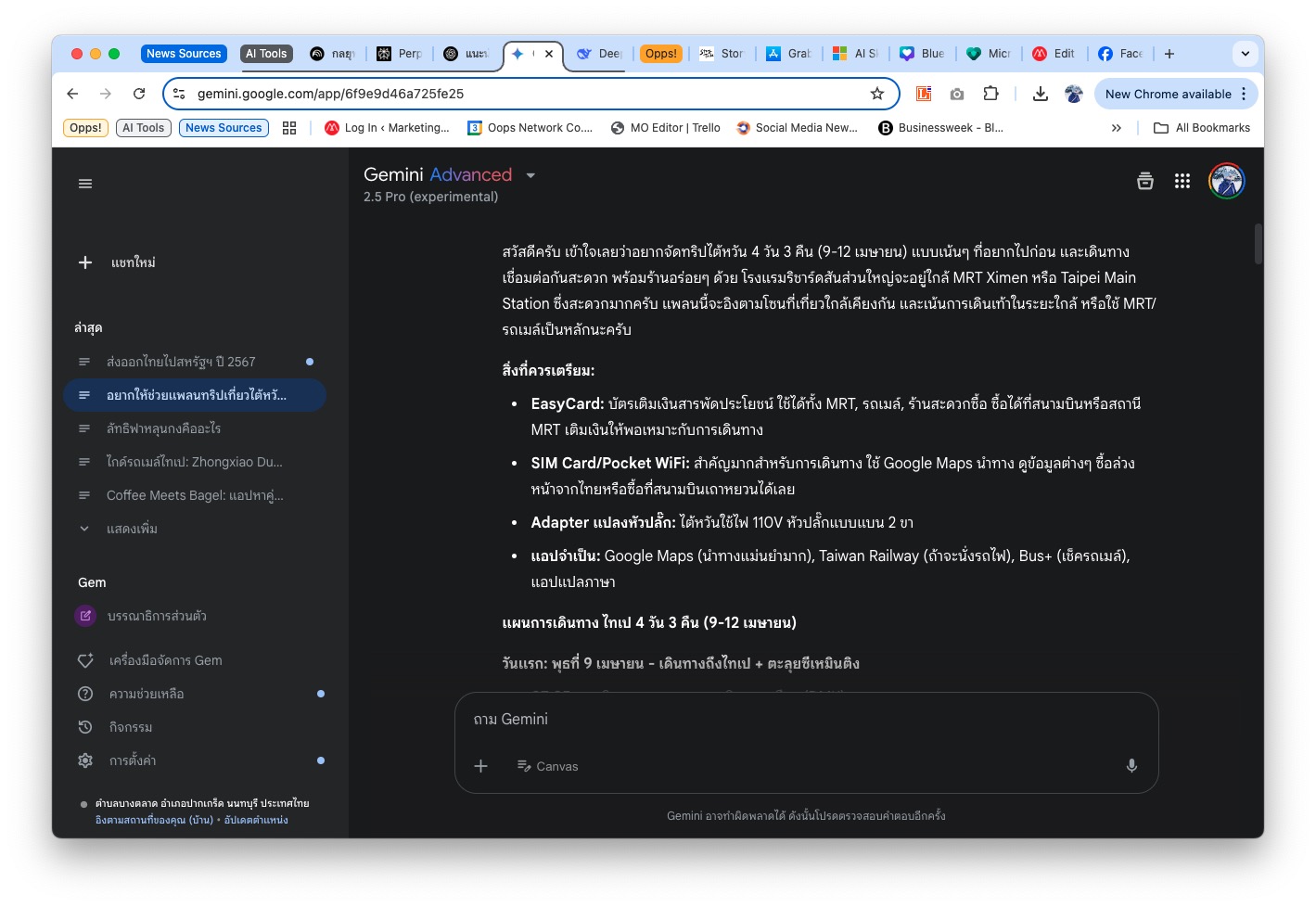Click อิงตามสถานที่ของคุณ (บ้าน) link
Image resolution: width=1316 pixels, height=907 pixels.
point(154,820)
